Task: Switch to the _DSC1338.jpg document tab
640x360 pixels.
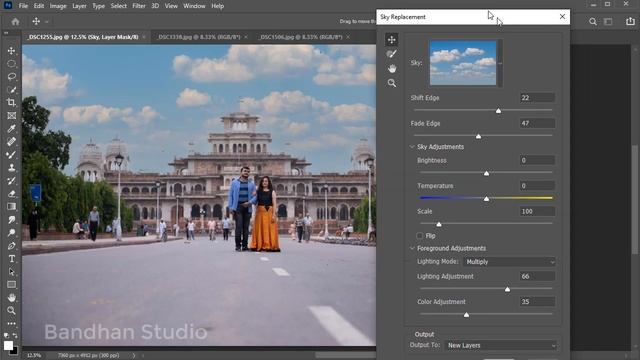Action: click(198, 37)
